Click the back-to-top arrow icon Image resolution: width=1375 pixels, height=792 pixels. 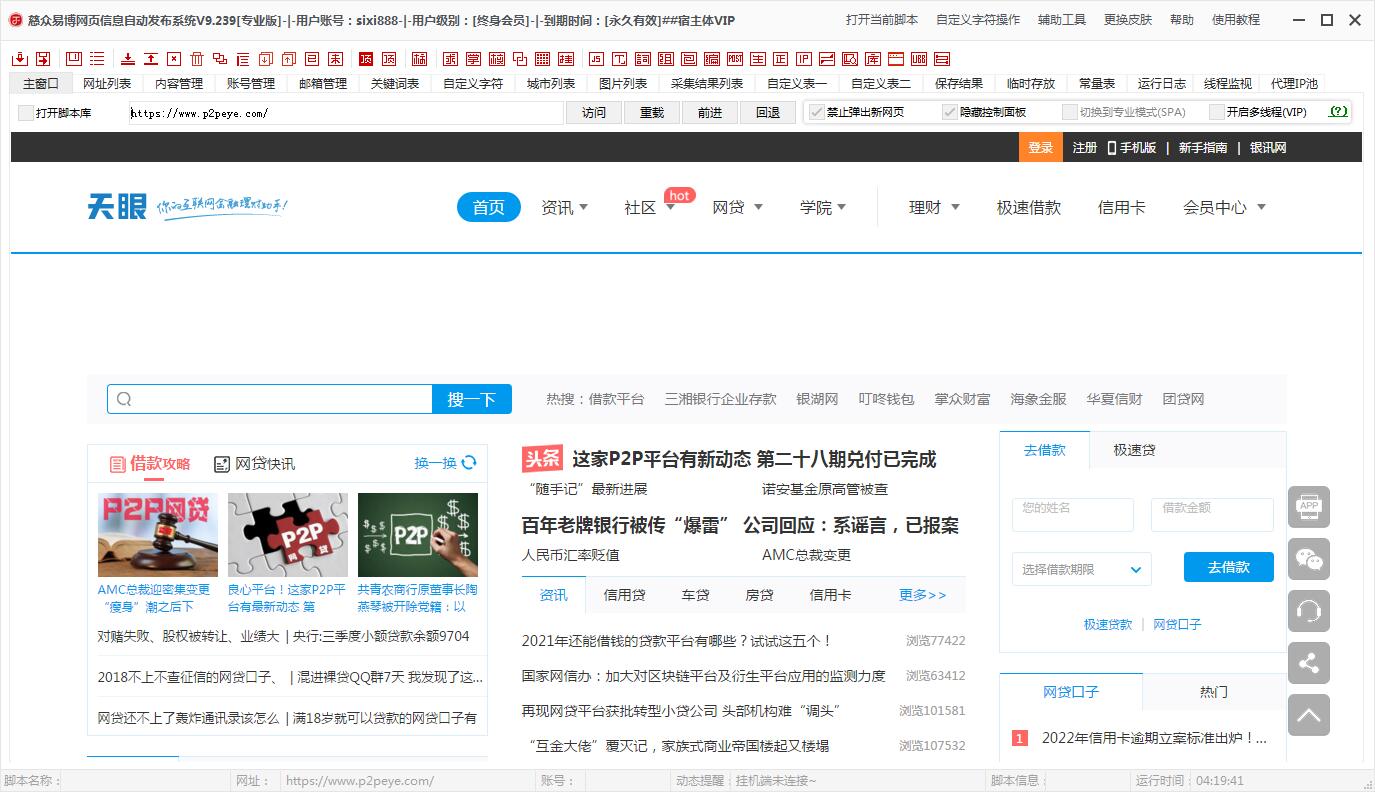tap(1309, 715)
